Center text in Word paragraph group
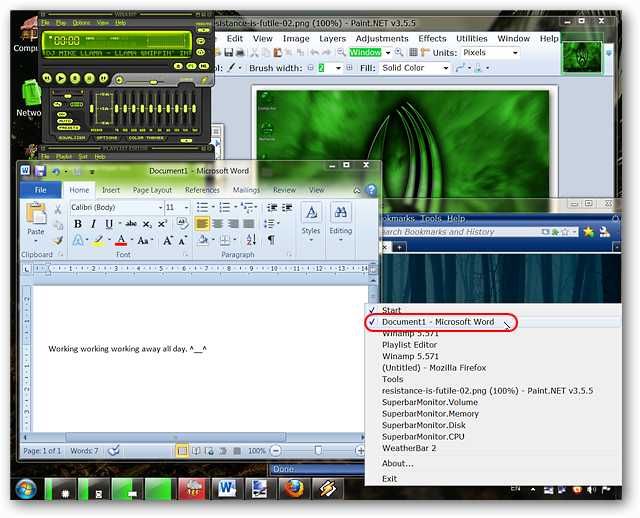640x518 pixels. click(x=218, y=224)
